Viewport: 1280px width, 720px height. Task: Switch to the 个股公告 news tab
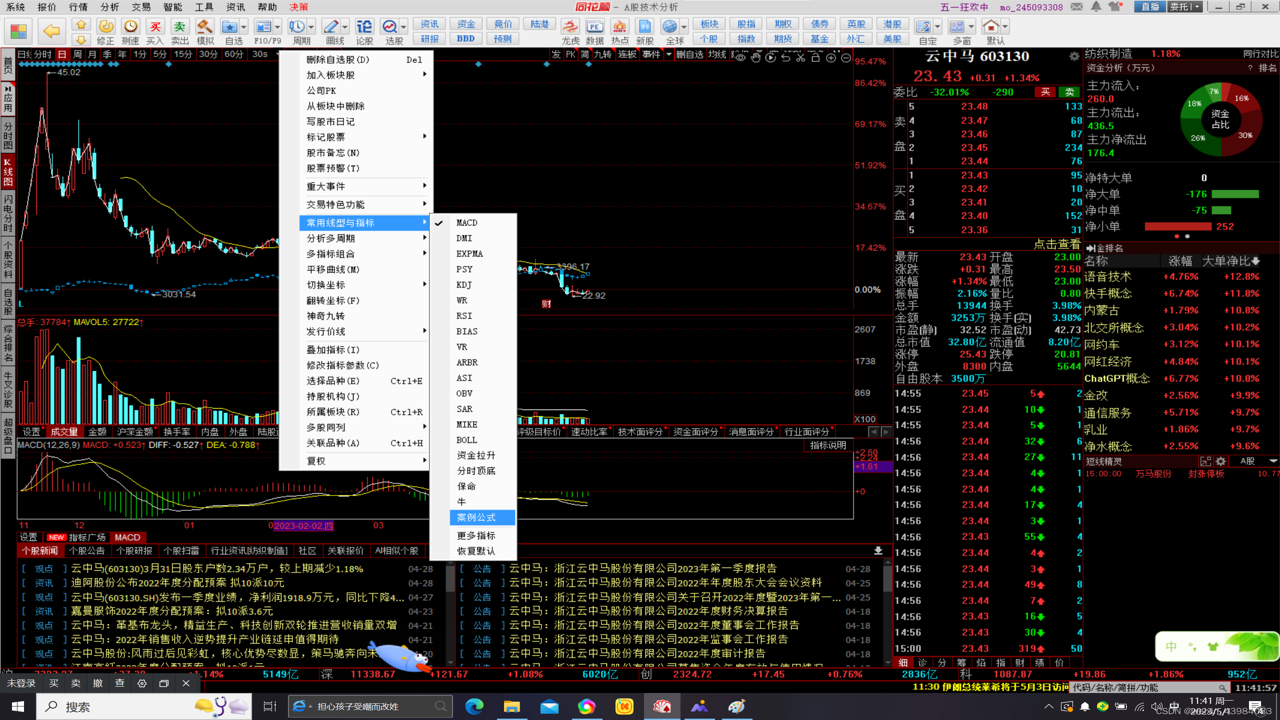(87, 551)
